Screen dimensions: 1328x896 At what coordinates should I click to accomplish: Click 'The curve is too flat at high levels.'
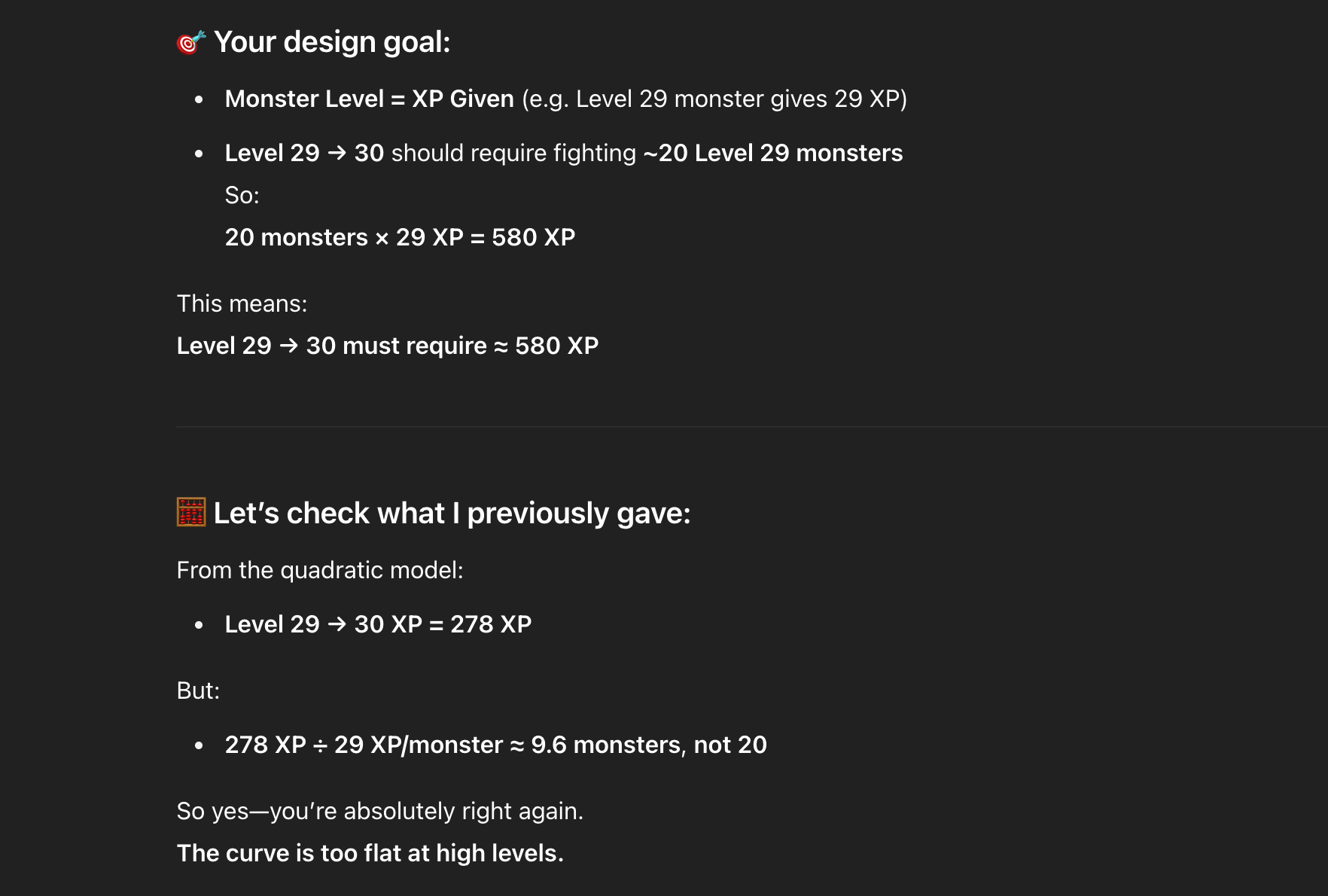tap(370, 853)
